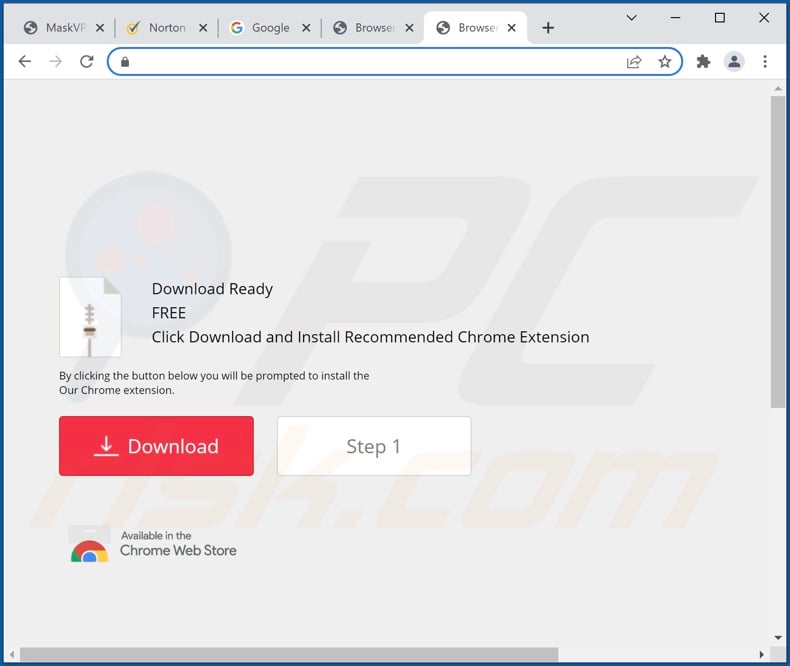This screenshot has height=666, width=790.
Task: Click the forward navigation arrow
Action: pos(56,61)
